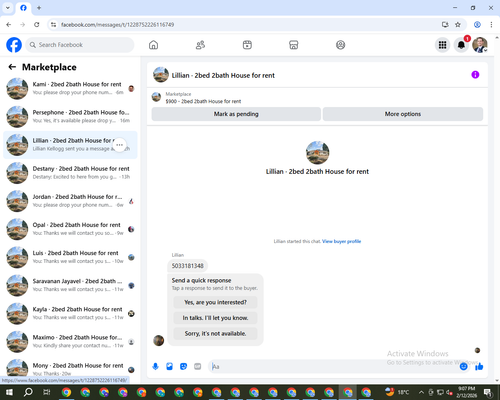The image size is (500, 400).
Task: Open the Chrome three-dot menu
Action: (491, 25)
